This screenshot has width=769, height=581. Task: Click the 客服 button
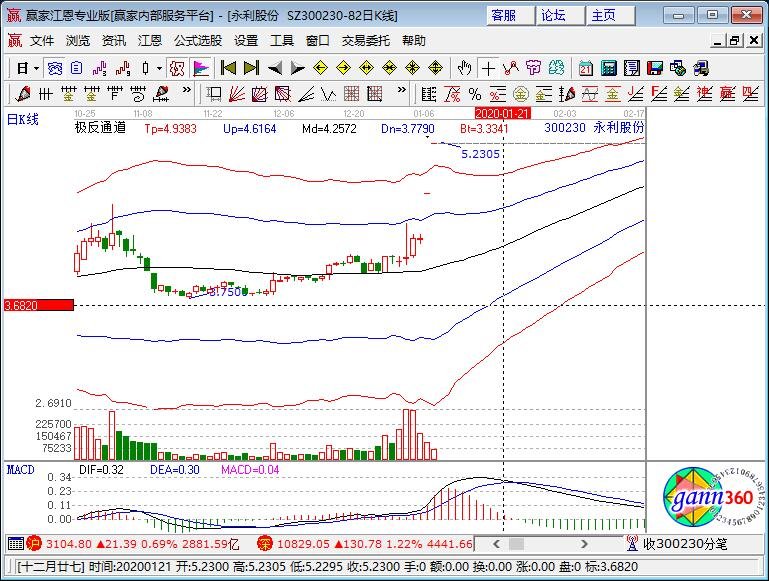point(510,16)
